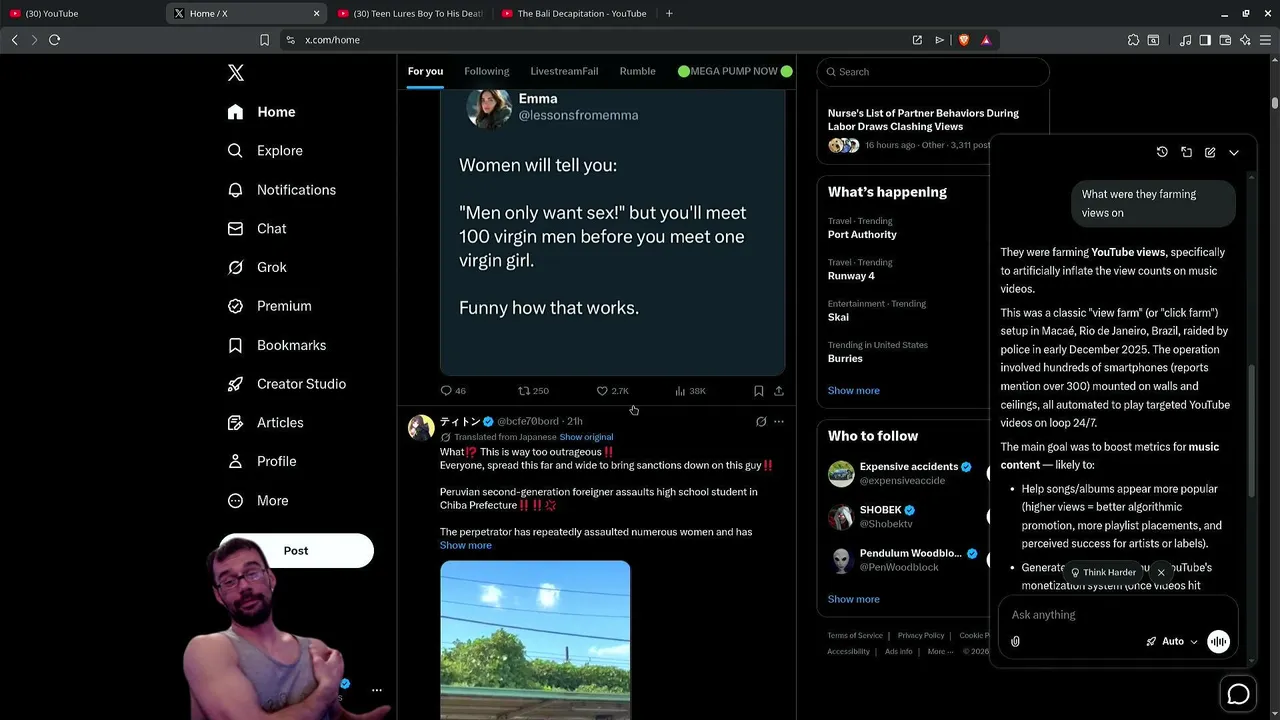Viewport: 1280px width, 720px height.
Task: Open Chat in the sidebar
Action: [x=257, y=229]
